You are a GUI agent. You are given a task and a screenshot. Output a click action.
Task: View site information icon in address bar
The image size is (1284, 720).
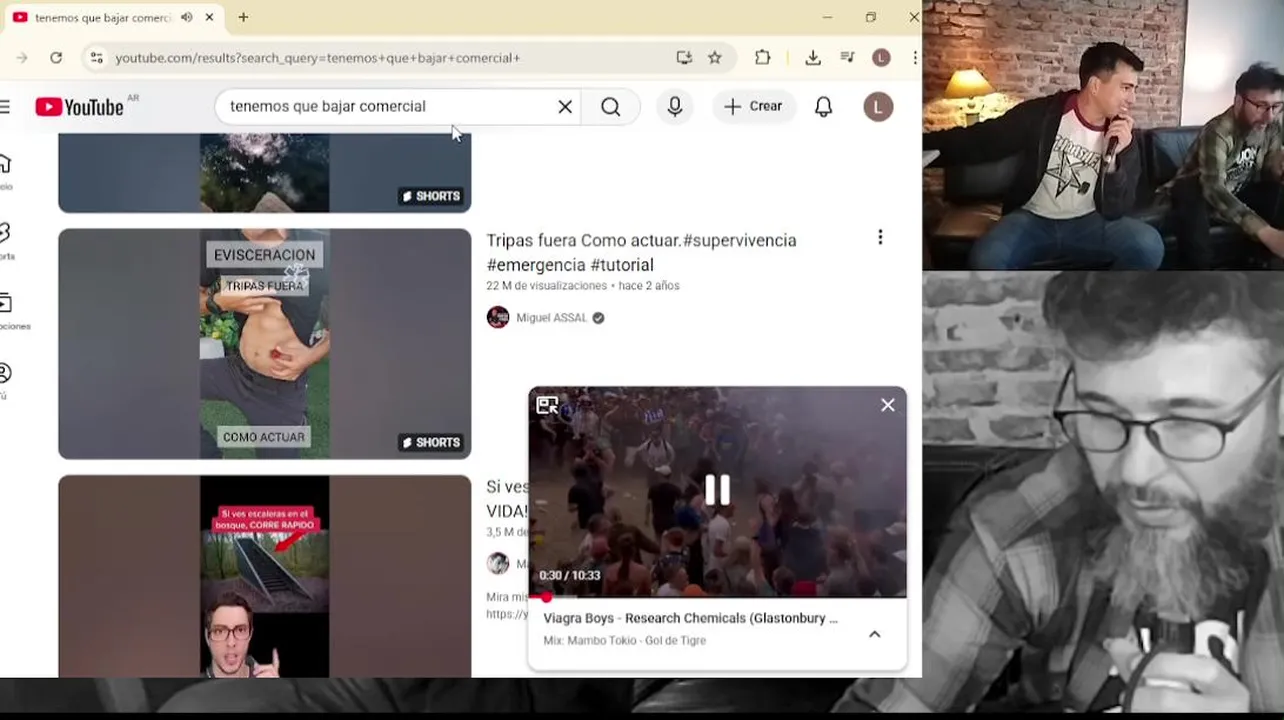point(96,58)
